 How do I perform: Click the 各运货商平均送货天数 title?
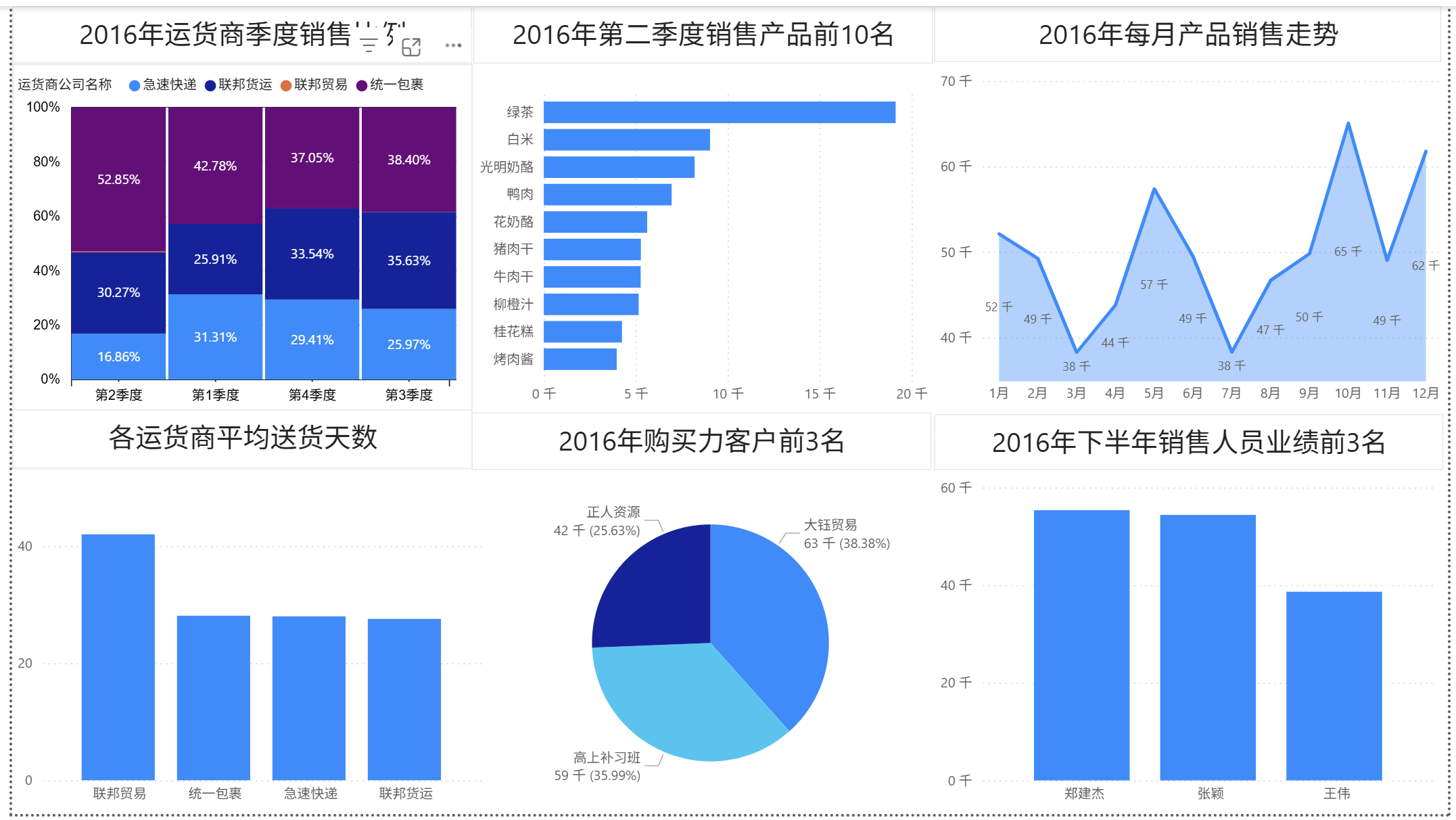[x=243, y=438]
